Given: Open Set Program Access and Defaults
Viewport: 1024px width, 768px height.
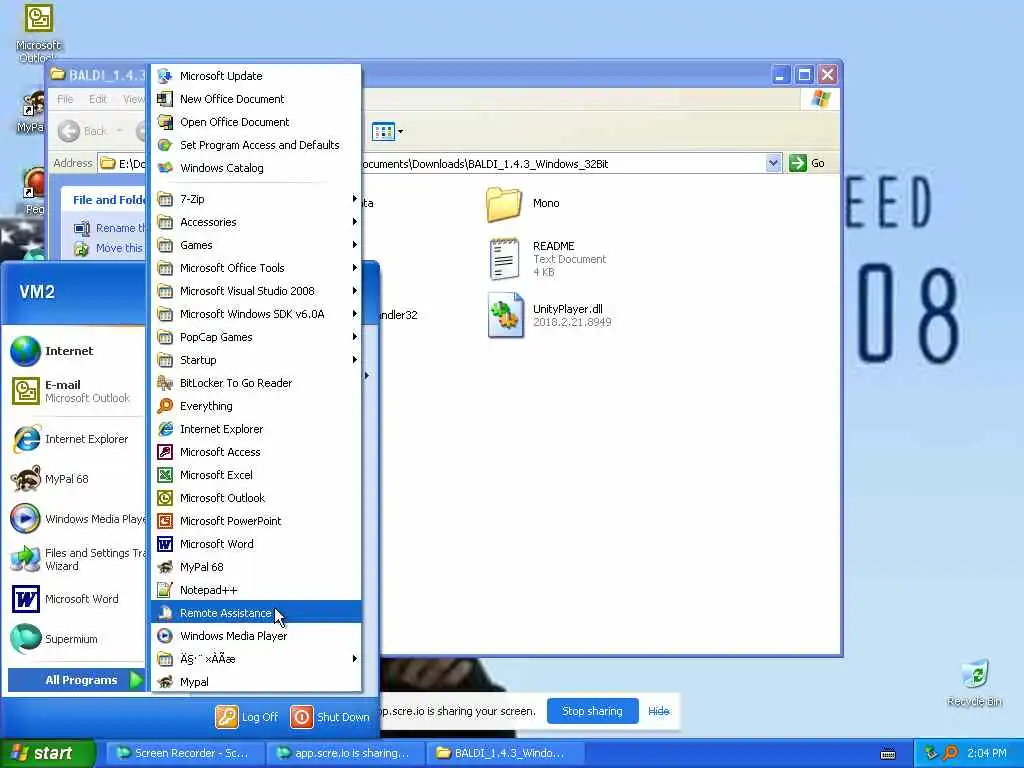Looking at the screenshot, I should [256, 144].
